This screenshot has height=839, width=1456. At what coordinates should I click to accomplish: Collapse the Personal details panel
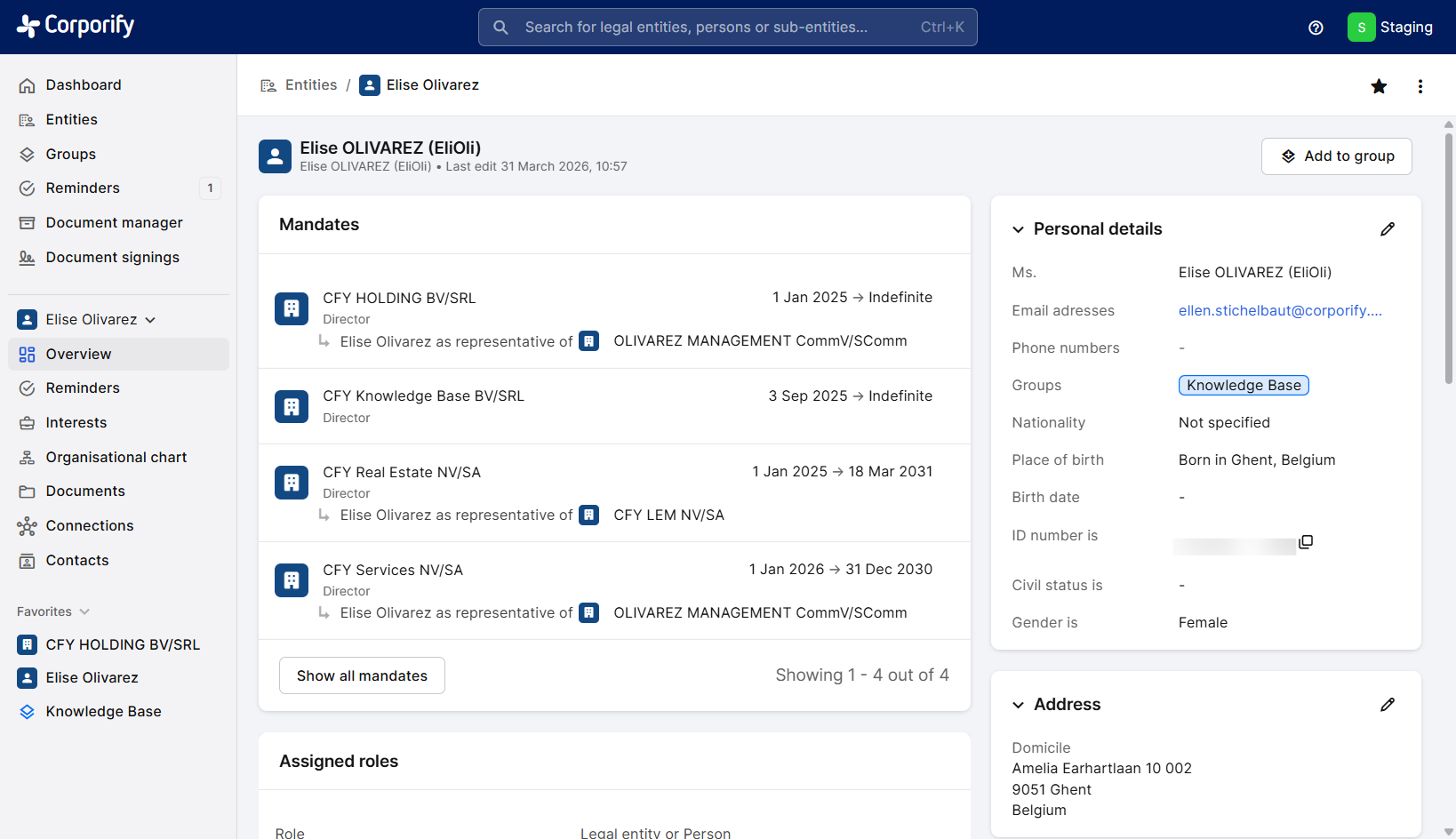pos(1018,229)
